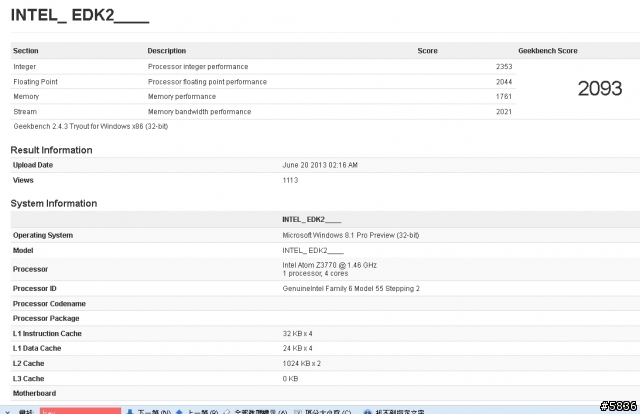Click the Views label
Image resolution: width=640 pixels, height=414 pixels.
(23, 180)
